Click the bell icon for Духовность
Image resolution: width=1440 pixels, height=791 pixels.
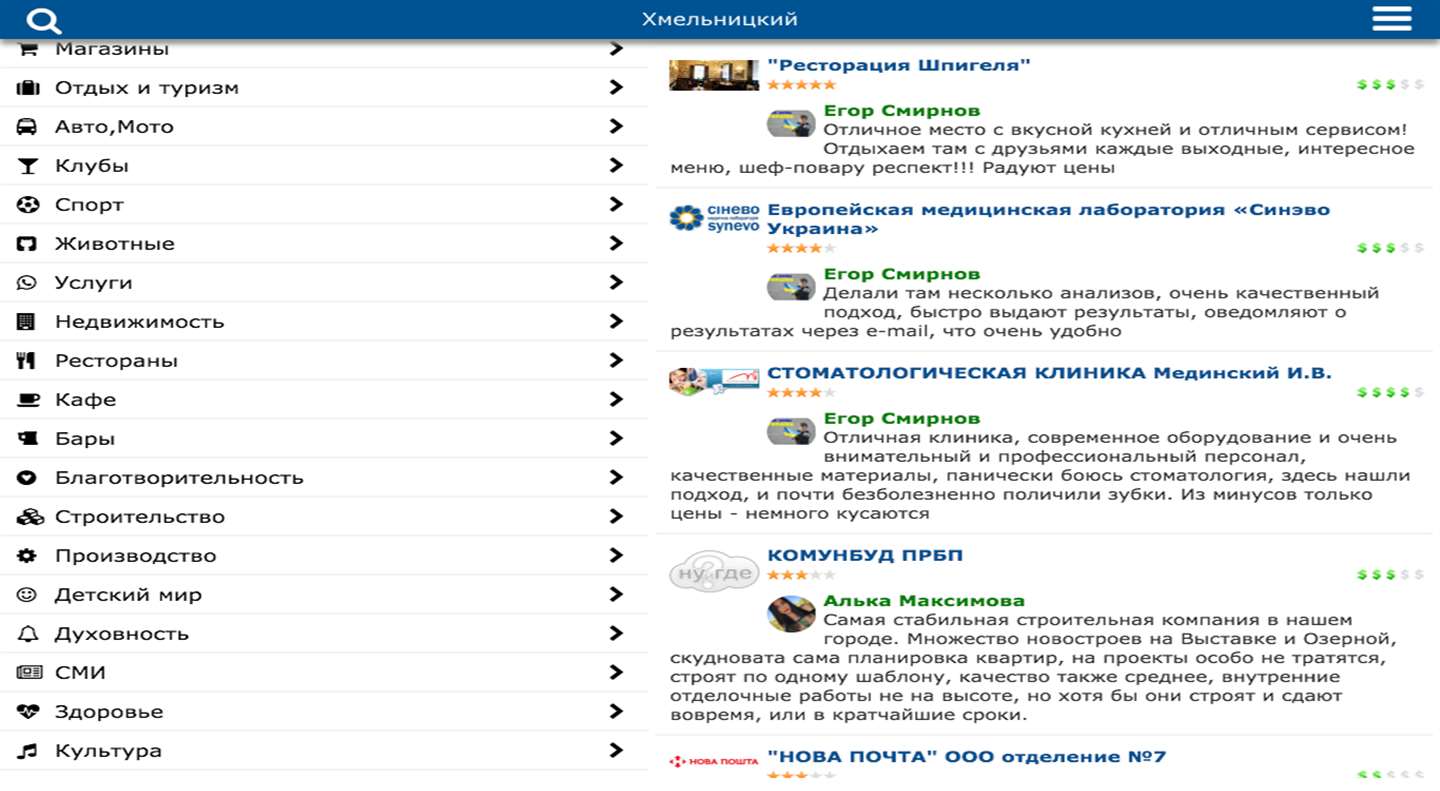pyautogui.click(x=28, y=634)
